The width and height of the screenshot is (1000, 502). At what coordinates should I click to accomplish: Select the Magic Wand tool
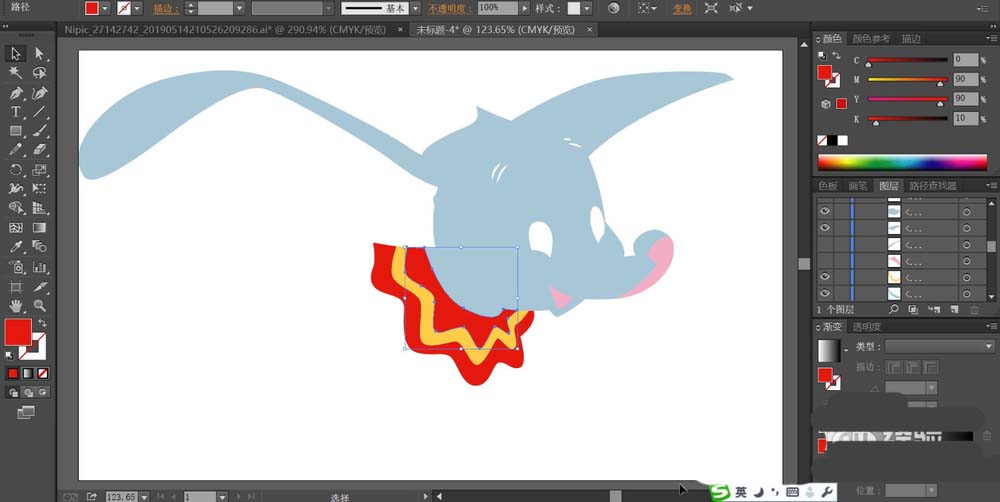(x=16, y=73)
